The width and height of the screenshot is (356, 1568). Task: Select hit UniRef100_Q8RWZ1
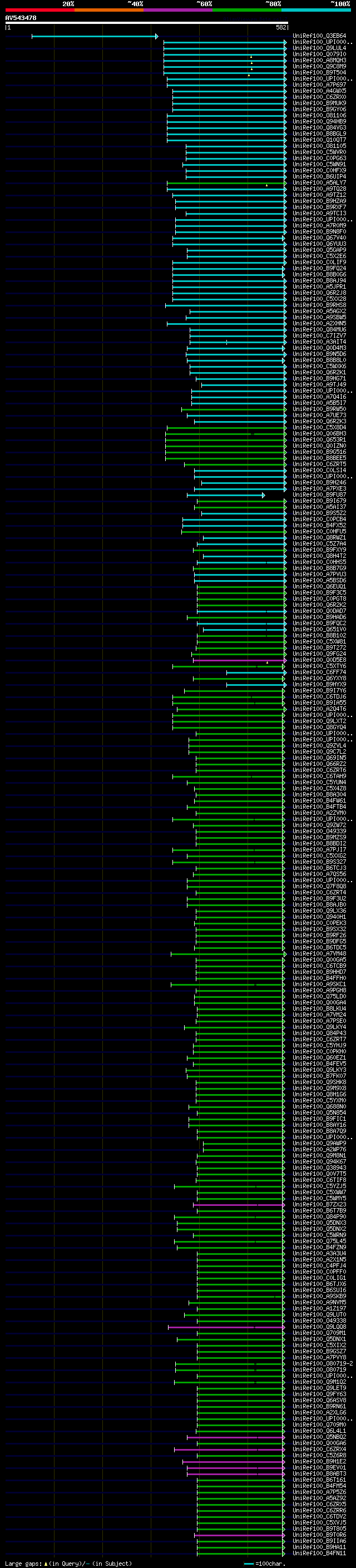pyautogui.click(x=319, y=537)
